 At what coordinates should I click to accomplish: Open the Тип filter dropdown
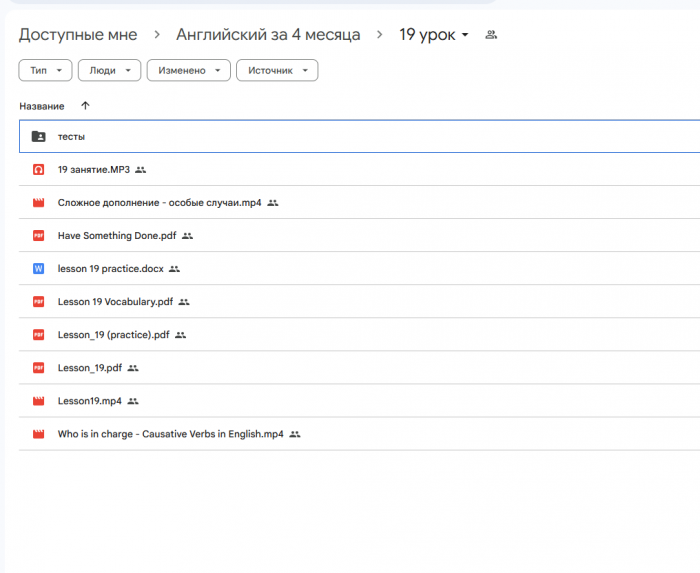point(45,70)
